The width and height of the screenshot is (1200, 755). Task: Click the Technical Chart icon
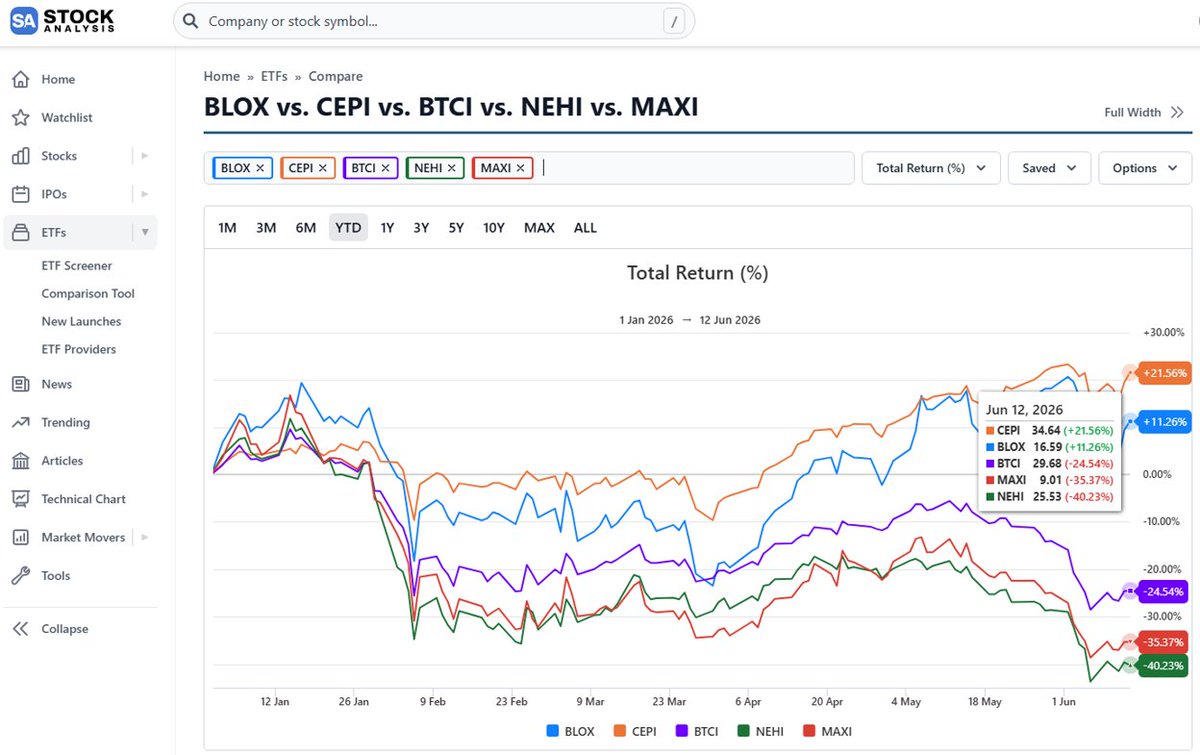(x=21, y=499)
